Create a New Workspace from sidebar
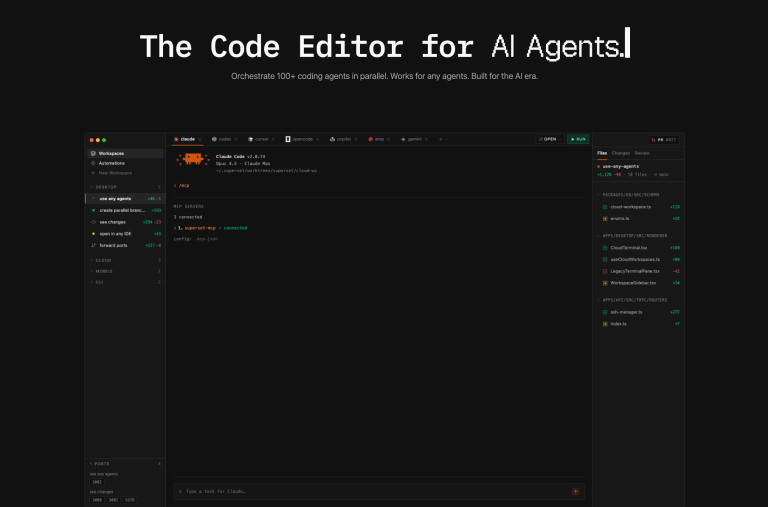 pos(125,173)
